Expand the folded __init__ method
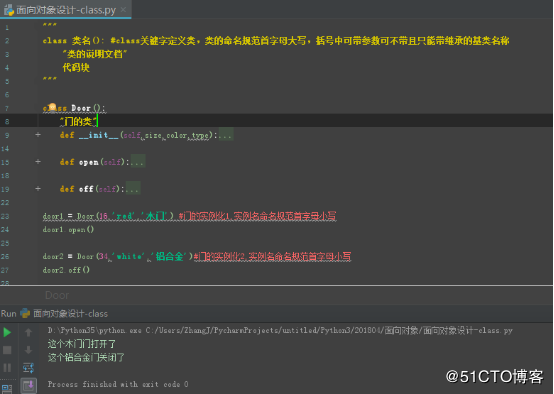This screenshot has width=554, height=394. [x=38, y=135]
